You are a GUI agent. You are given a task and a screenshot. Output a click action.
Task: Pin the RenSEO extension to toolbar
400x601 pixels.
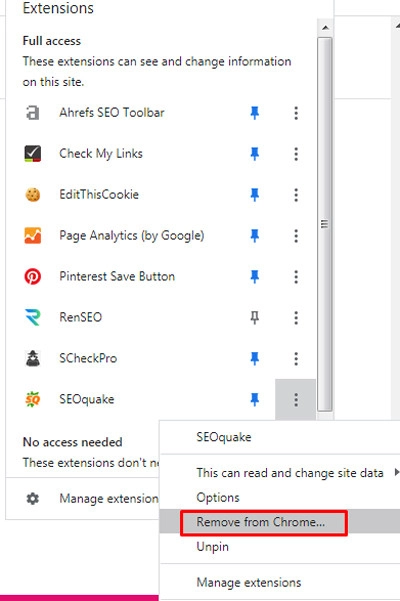click(x=254, y=317)
